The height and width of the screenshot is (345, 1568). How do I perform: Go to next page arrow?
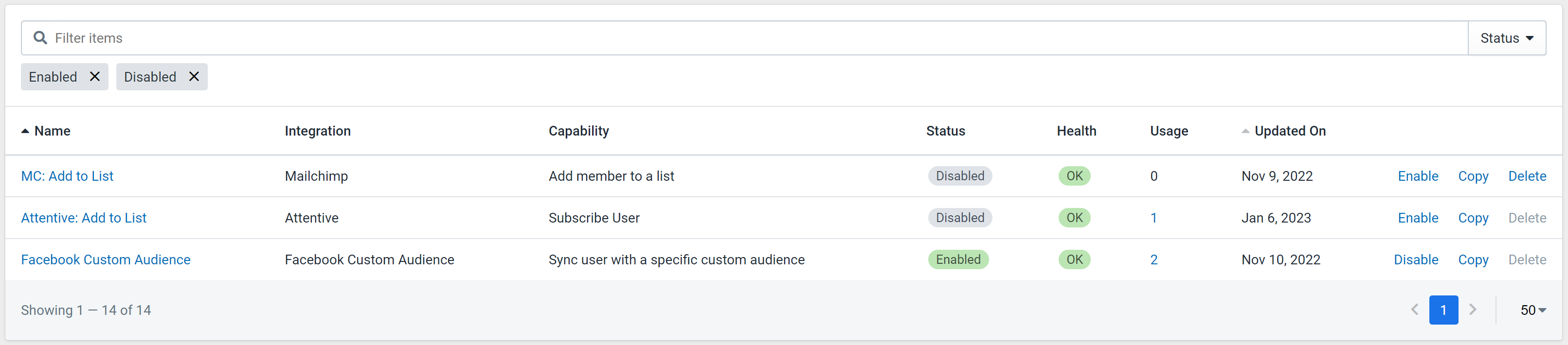1473,310
